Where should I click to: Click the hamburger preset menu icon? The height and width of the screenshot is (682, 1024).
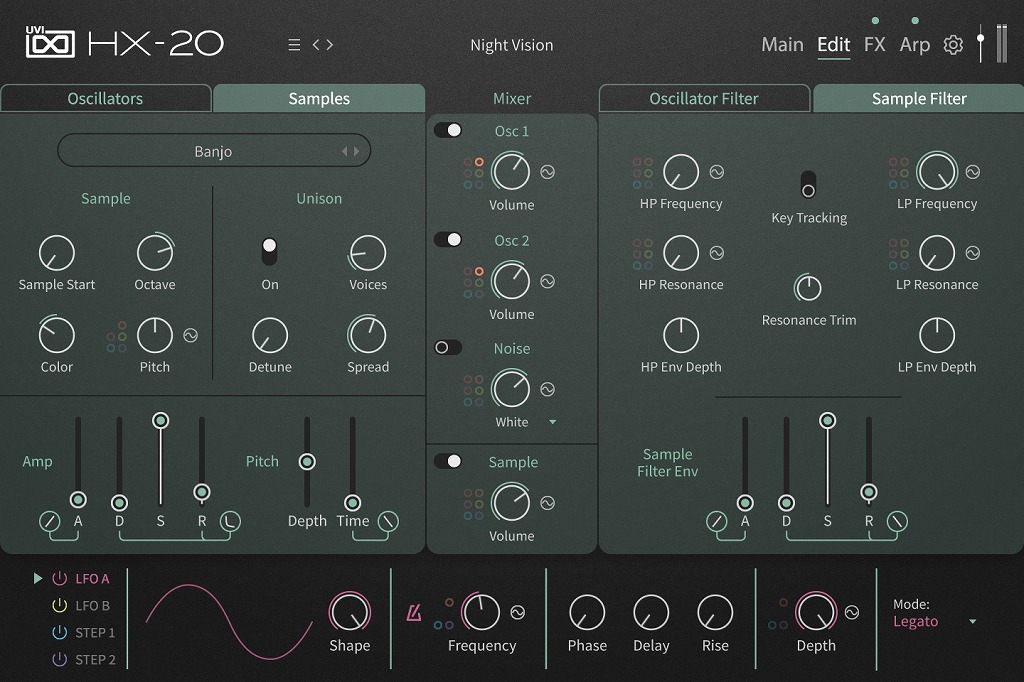tap(294, 45)
